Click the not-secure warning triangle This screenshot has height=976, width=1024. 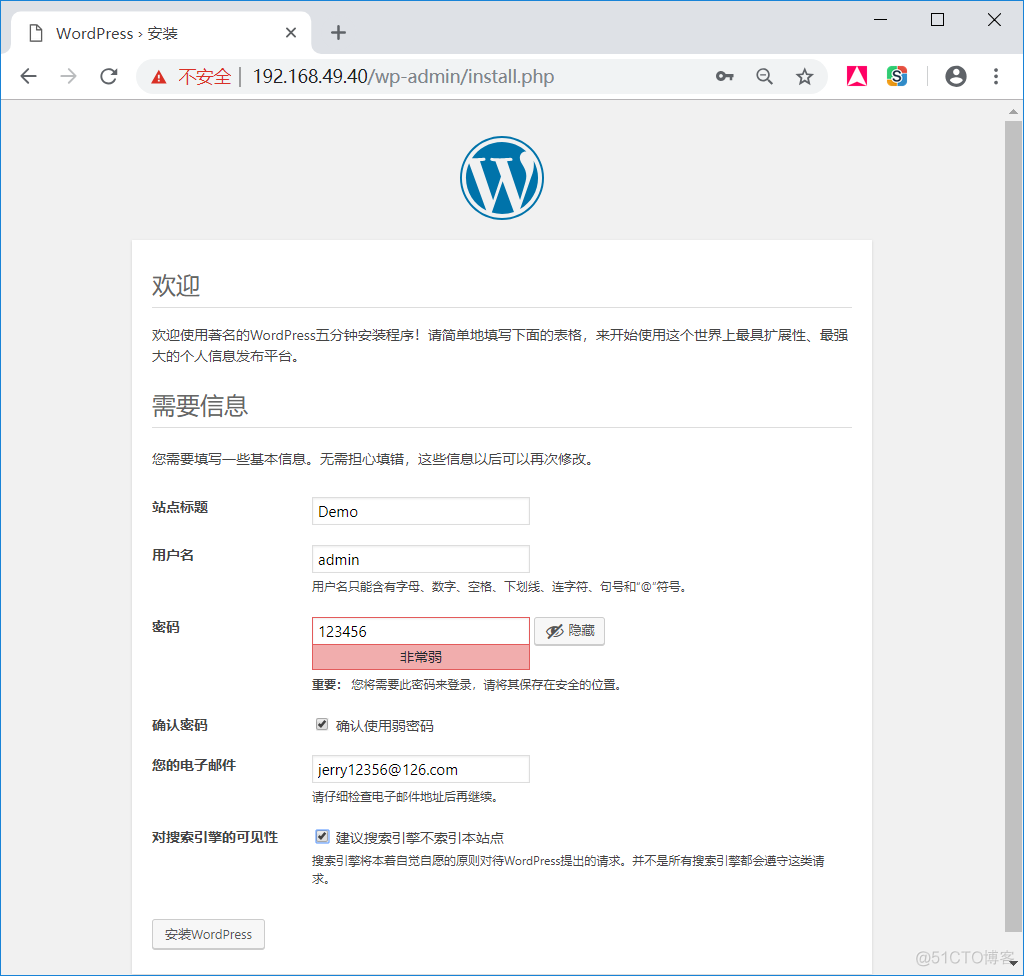point(159,77)
